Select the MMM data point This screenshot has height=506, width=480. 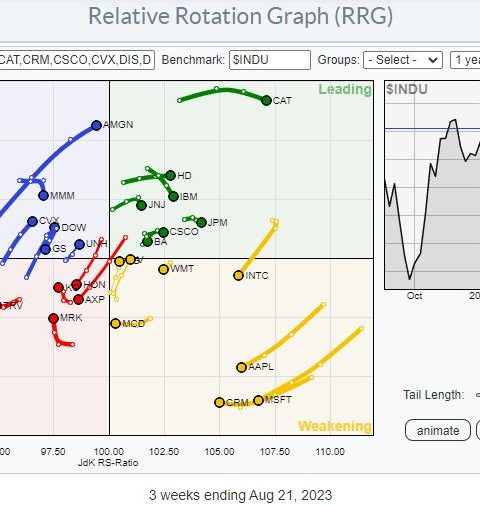click(43, 195)
